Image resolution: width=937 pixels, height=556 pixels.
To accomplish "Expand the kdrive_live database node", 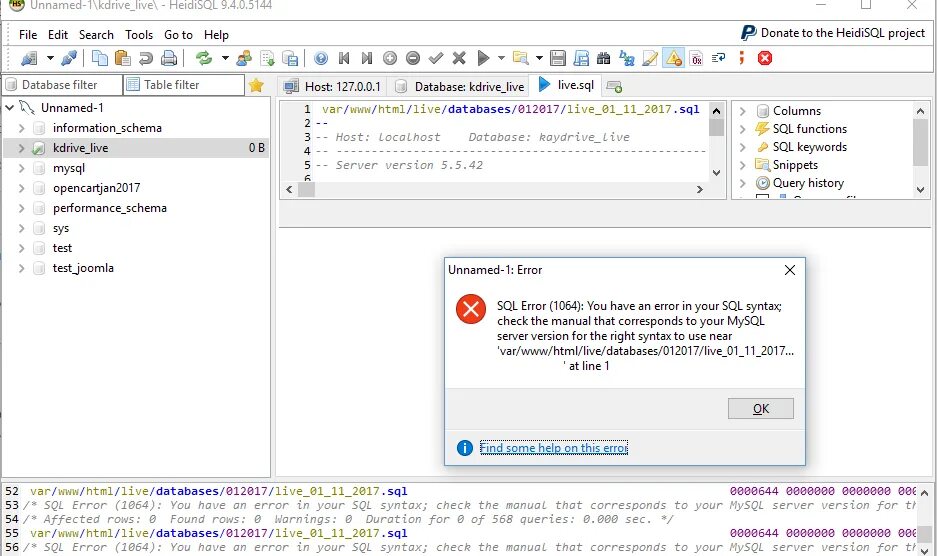I will (x=22, y=148).
